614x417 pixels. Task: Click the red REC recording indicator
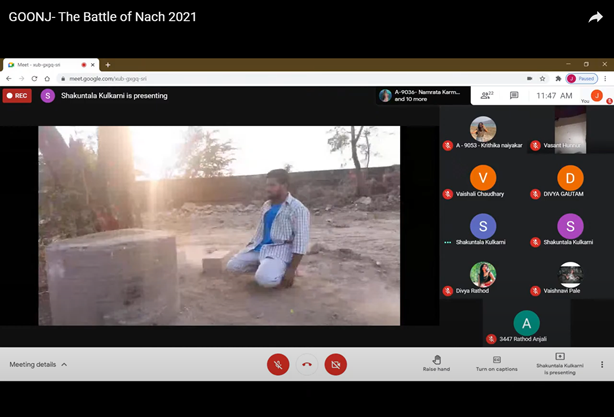pyautogui.click(x=17, y=96)
